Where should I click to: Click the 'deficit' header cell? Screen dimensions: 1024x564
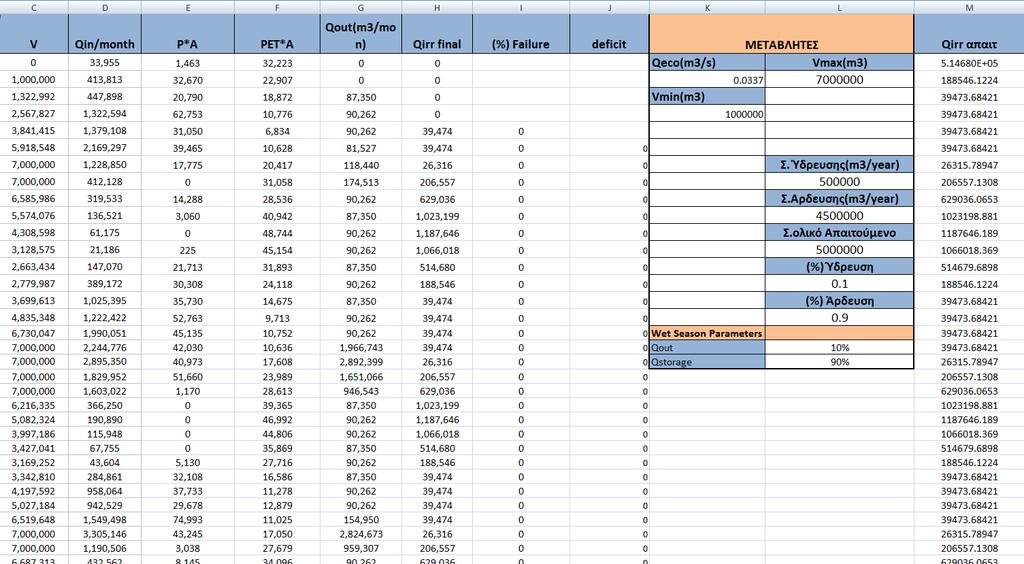609,34
